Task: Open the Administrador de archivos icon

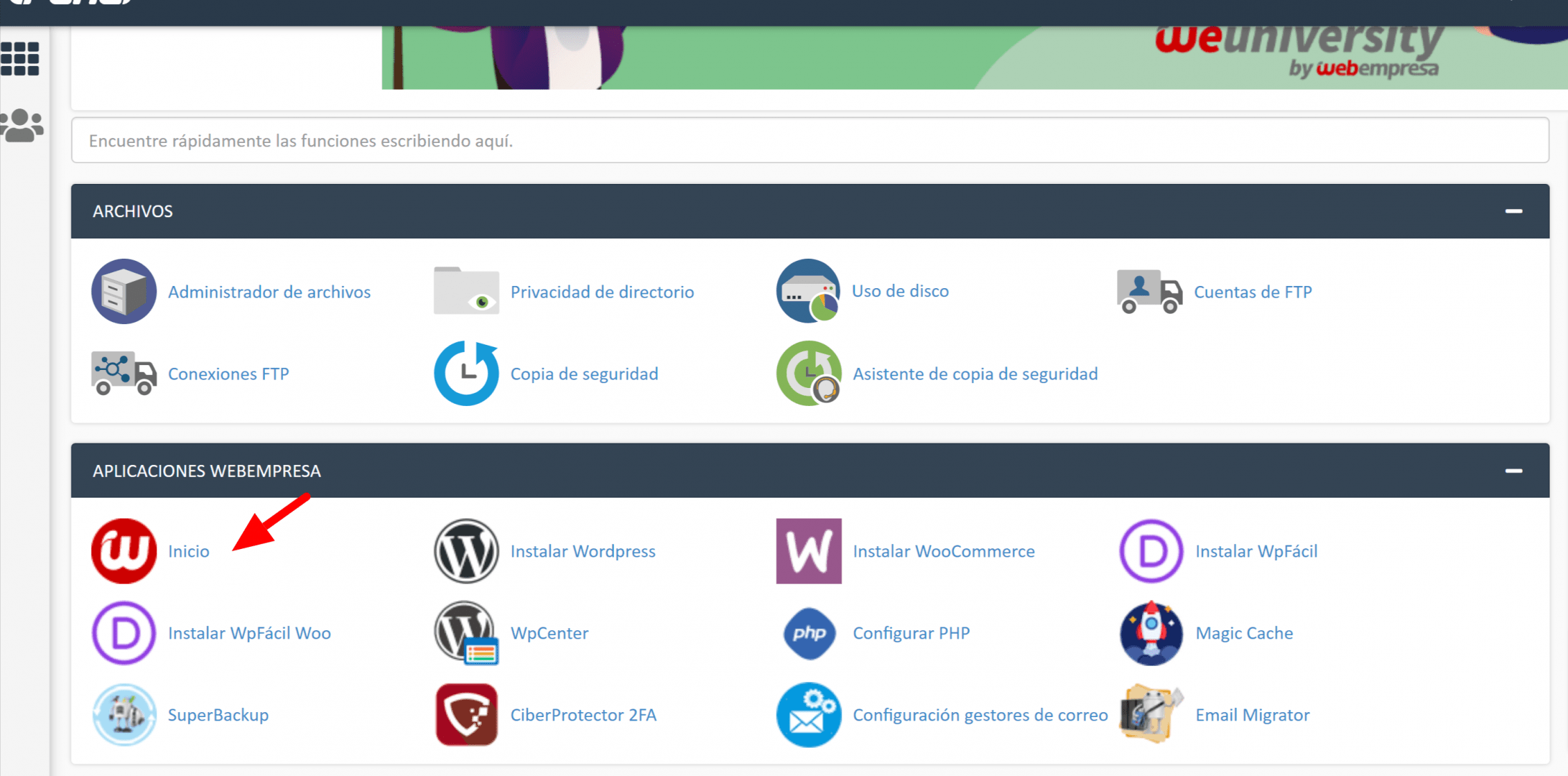Action: pos(124,291)
